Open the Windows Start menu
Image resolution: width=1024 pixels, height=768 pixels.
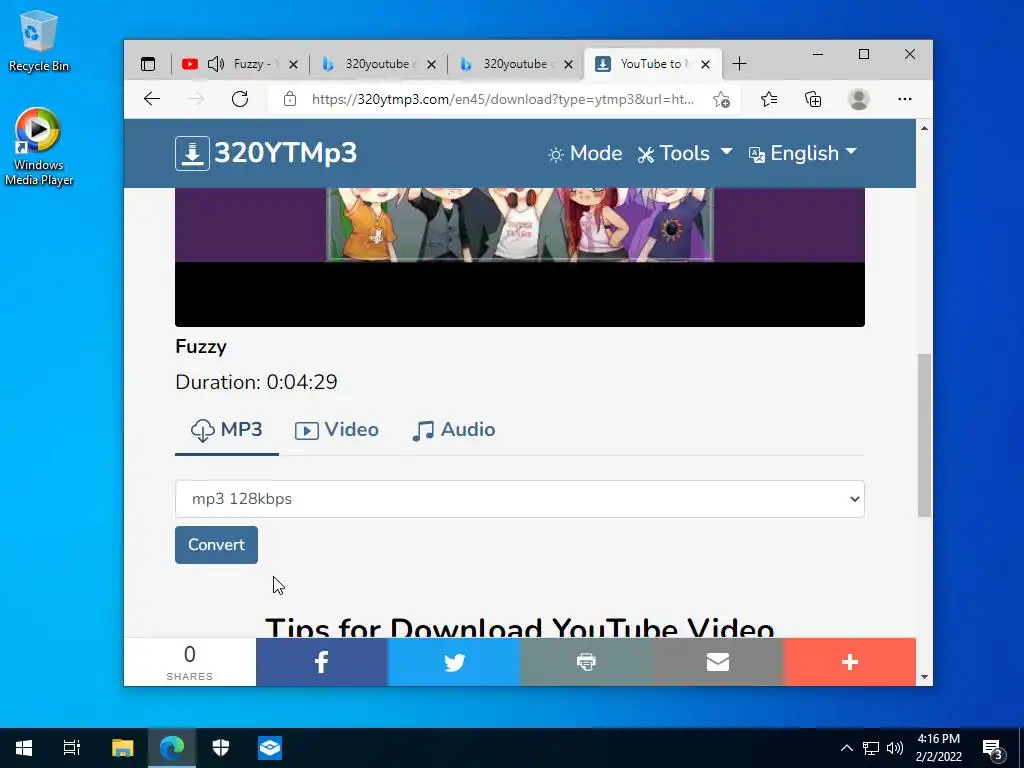click(24, 748)
